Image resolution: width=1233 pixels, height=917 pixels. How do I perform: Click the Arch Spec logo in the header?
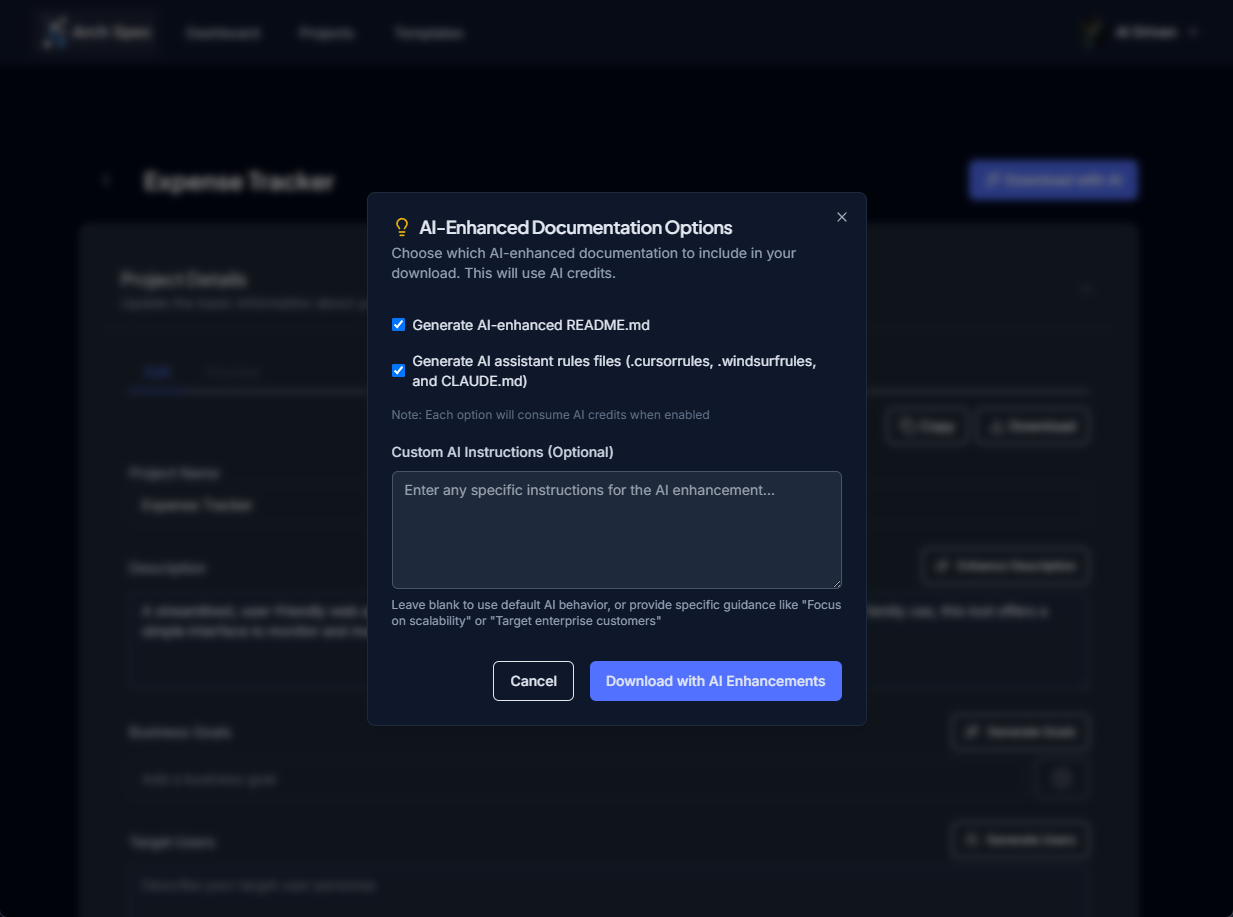[x=97, y=32]
